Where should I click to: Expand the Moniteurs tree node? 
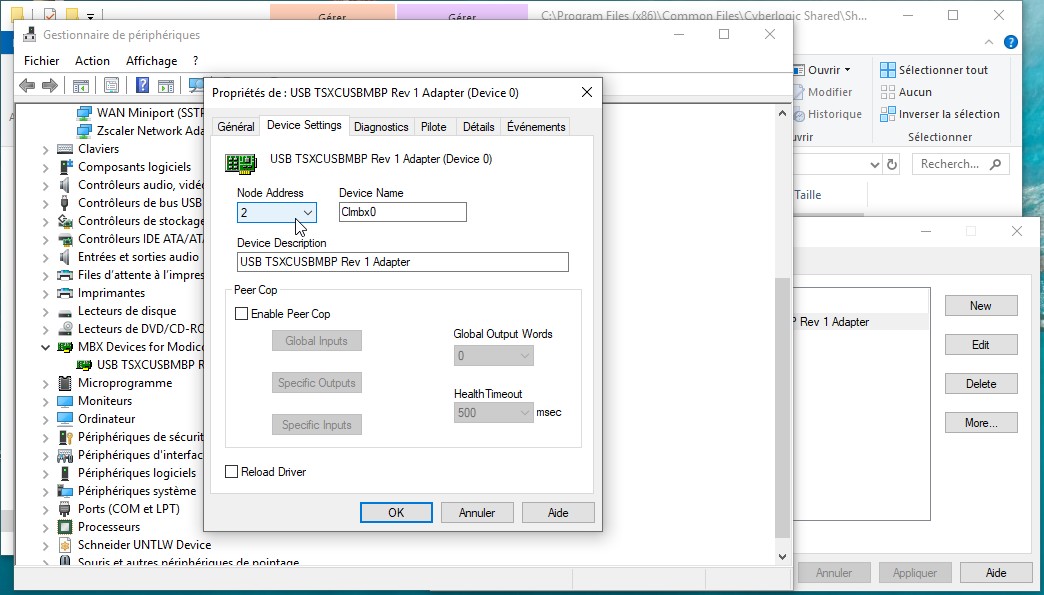45,401
